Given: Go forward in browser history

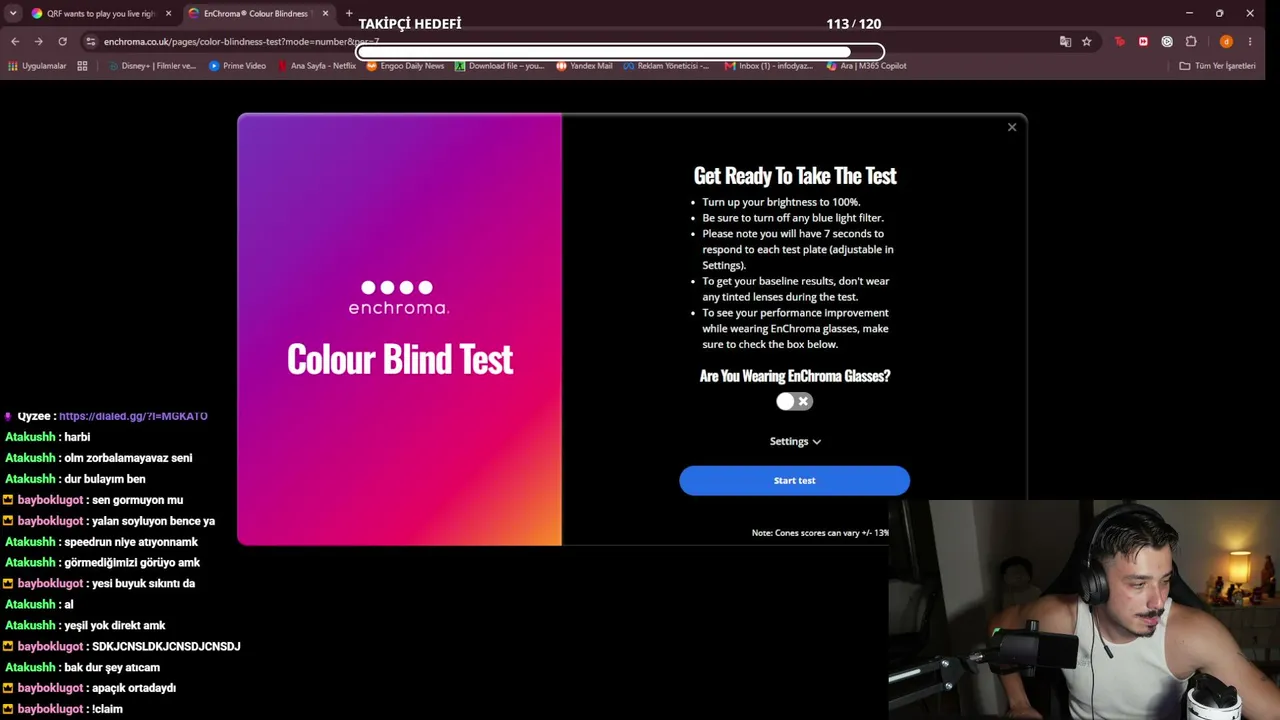Looking at the screenshot, I should pyautogui.click(x=38, y=41).
